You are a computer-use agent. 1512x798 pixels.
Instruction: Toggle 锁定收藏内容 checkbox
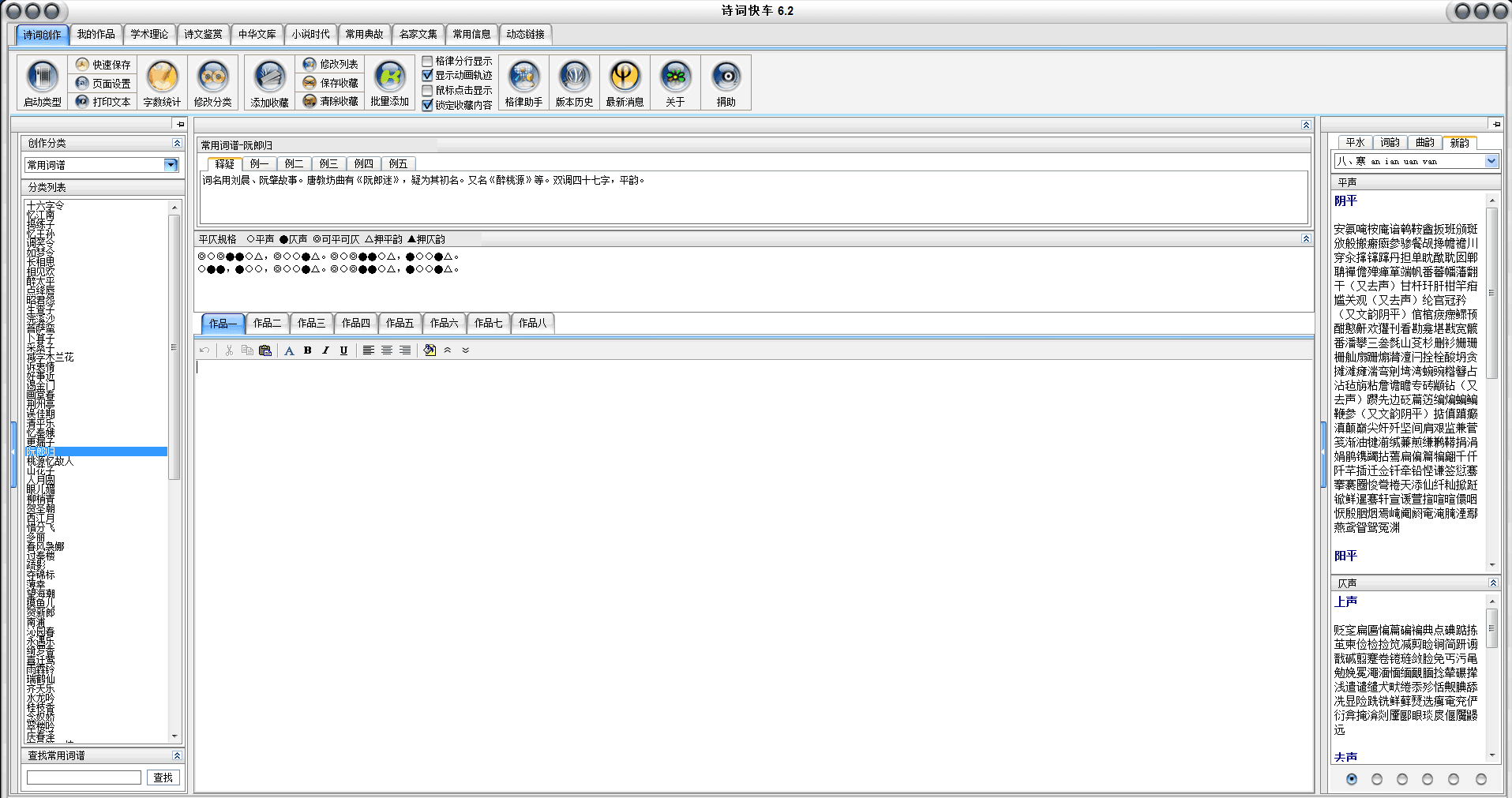[x=427, y=105]
